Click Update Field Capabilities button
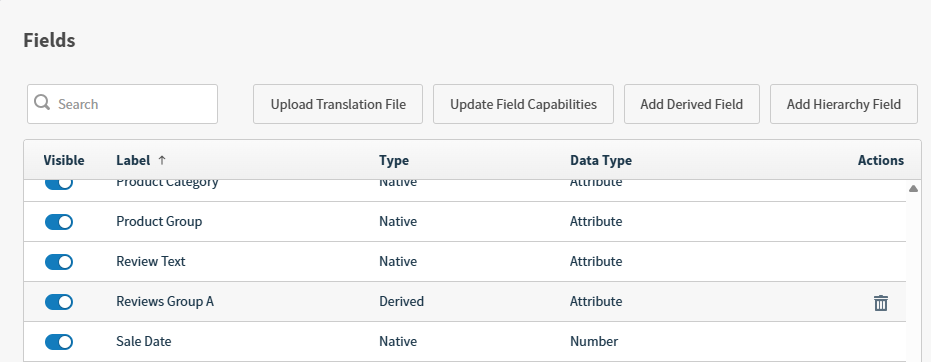Viewport: 931px width, 362px height. [523, 104]
